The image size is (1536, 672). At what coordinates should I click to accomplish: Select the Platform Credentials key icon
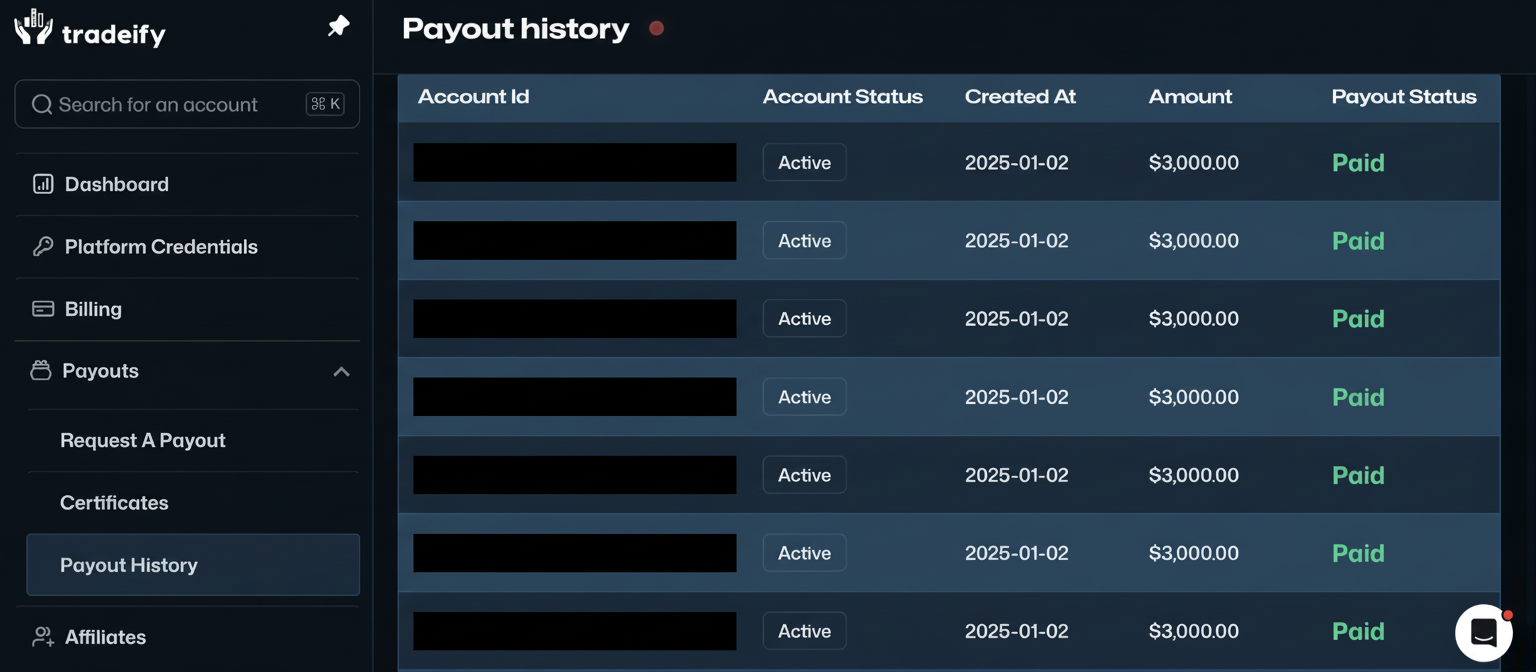click(40, 246)
